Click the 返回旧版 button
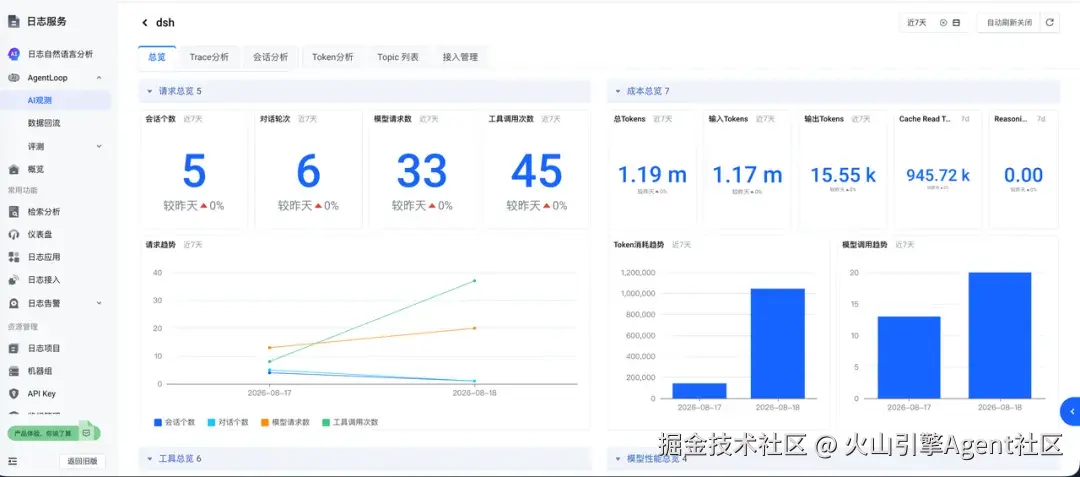 tap(83, 461)
